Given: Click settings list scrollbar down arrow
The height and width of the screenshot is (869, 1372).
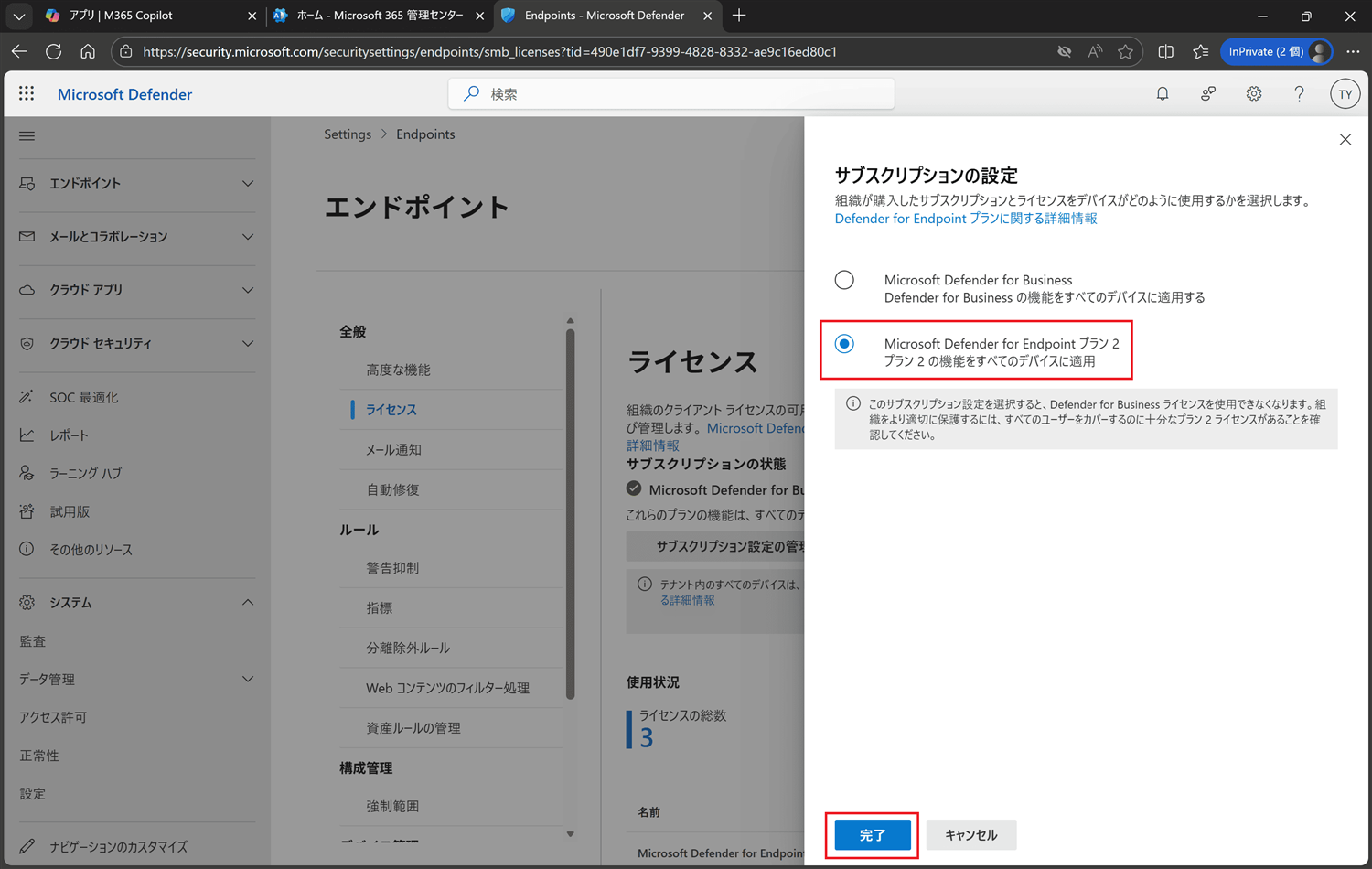Looking at the screenshot, I should pyautogui.click(x=570, y=833).
